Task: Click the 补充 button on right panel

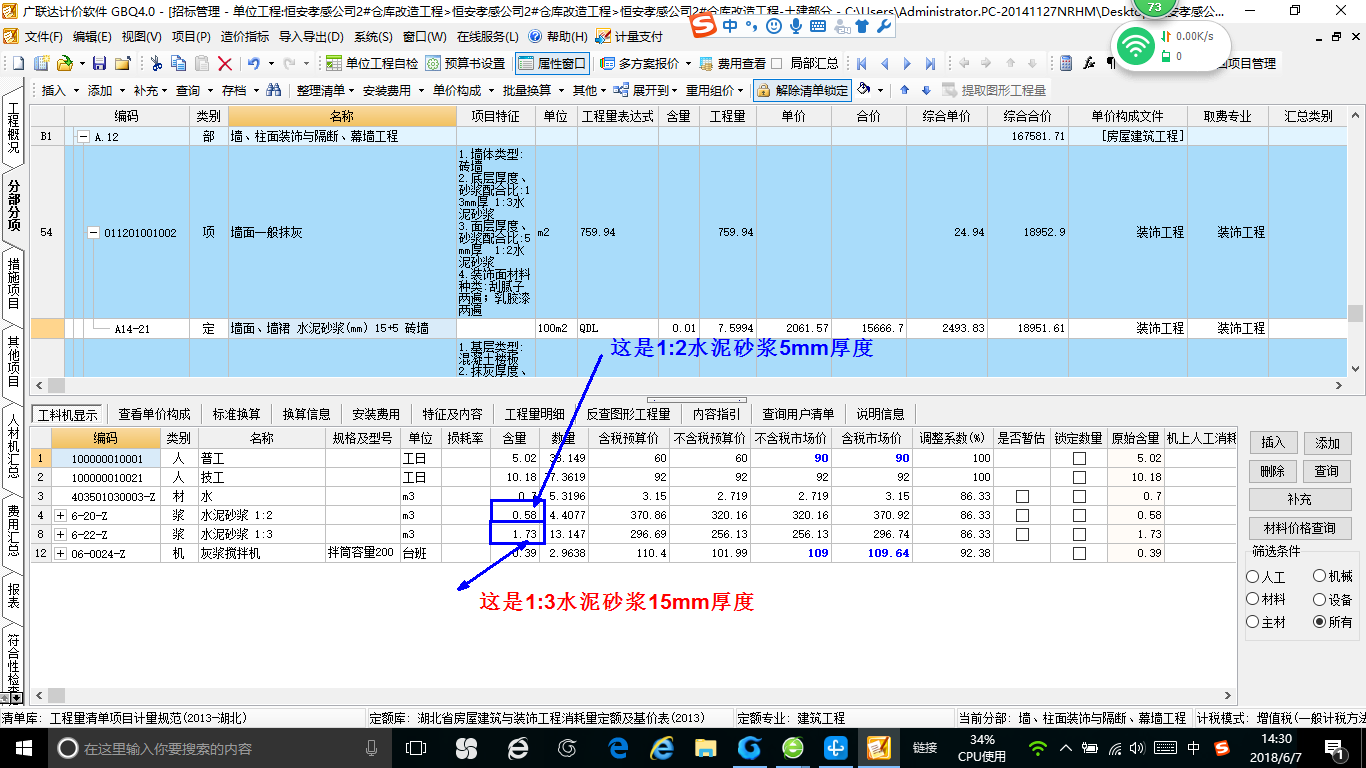Action: 1299,499
